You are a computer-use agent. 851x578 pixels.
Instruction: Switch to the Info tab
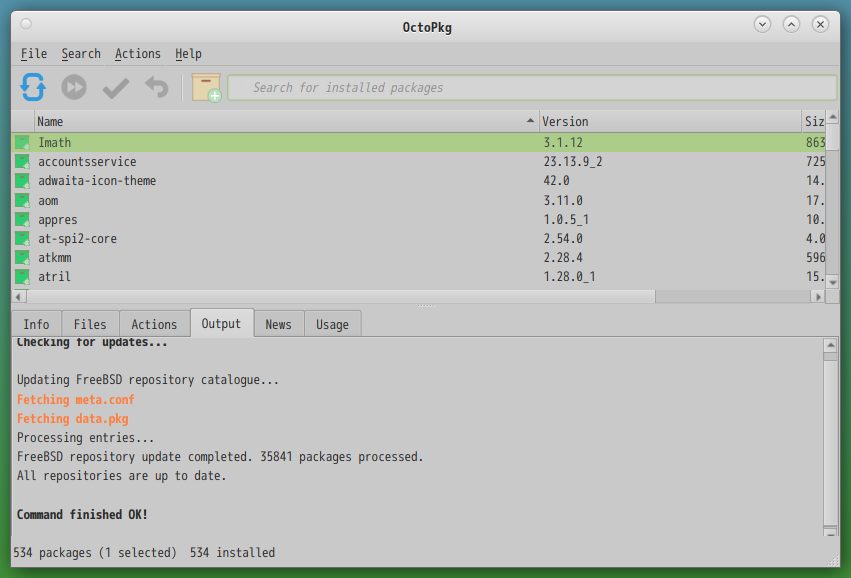36,324
